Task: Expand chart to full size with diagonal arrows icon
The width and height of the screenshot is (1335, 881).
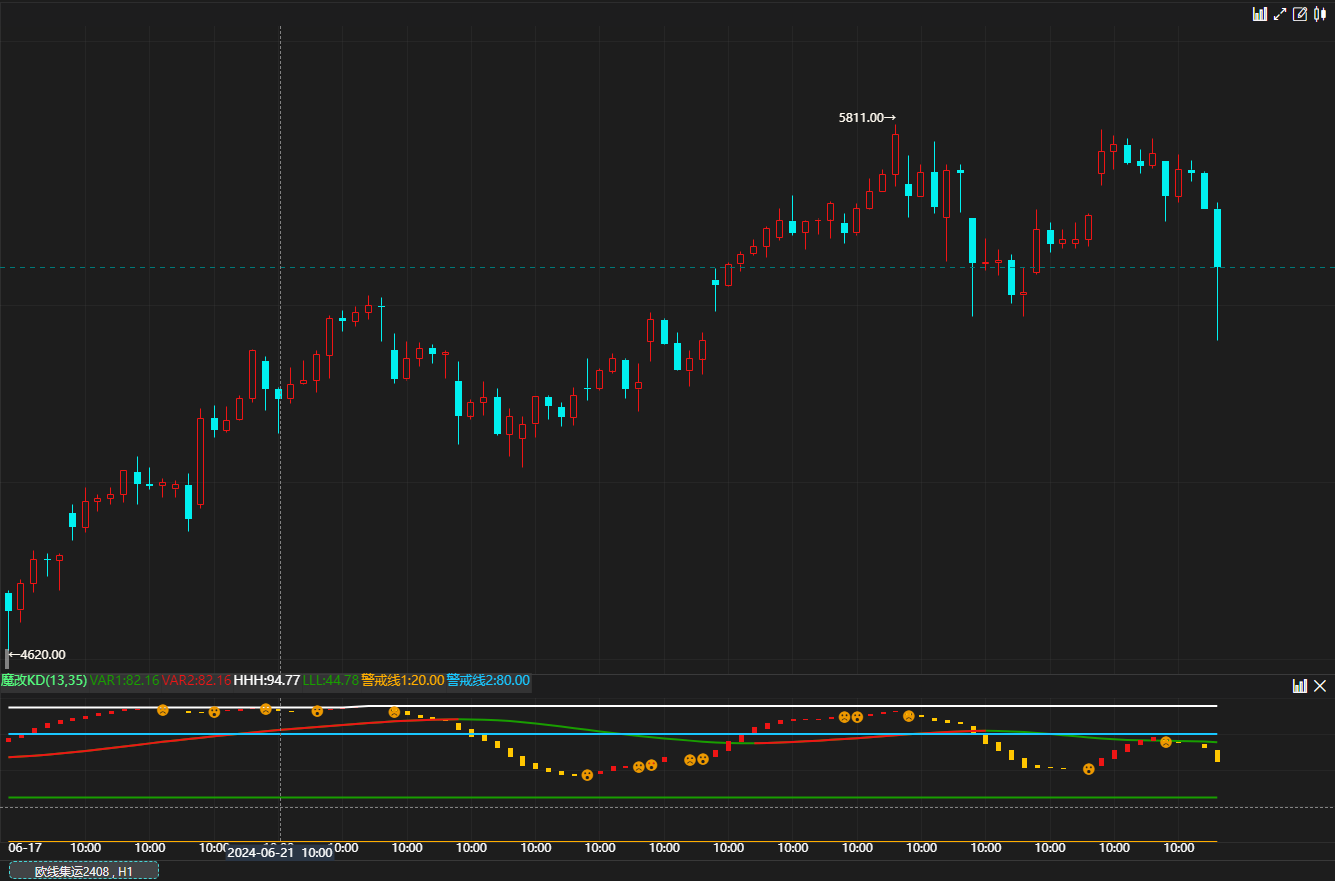Action: coord(1280,14)
